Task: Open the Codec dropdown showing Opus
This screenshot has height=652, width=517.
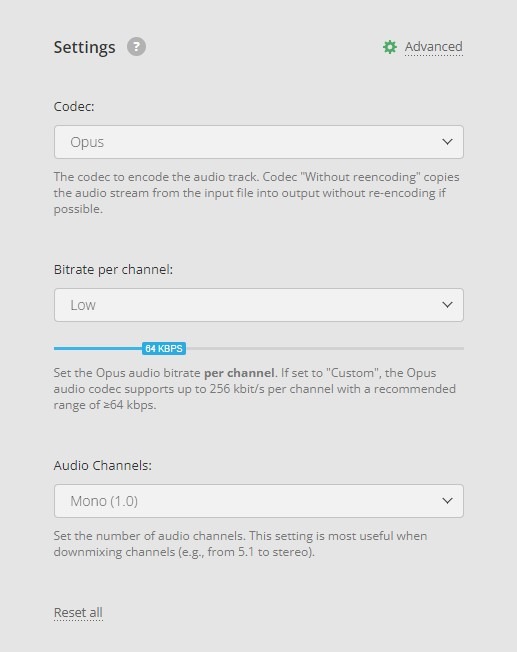Action: click(259, 142)
